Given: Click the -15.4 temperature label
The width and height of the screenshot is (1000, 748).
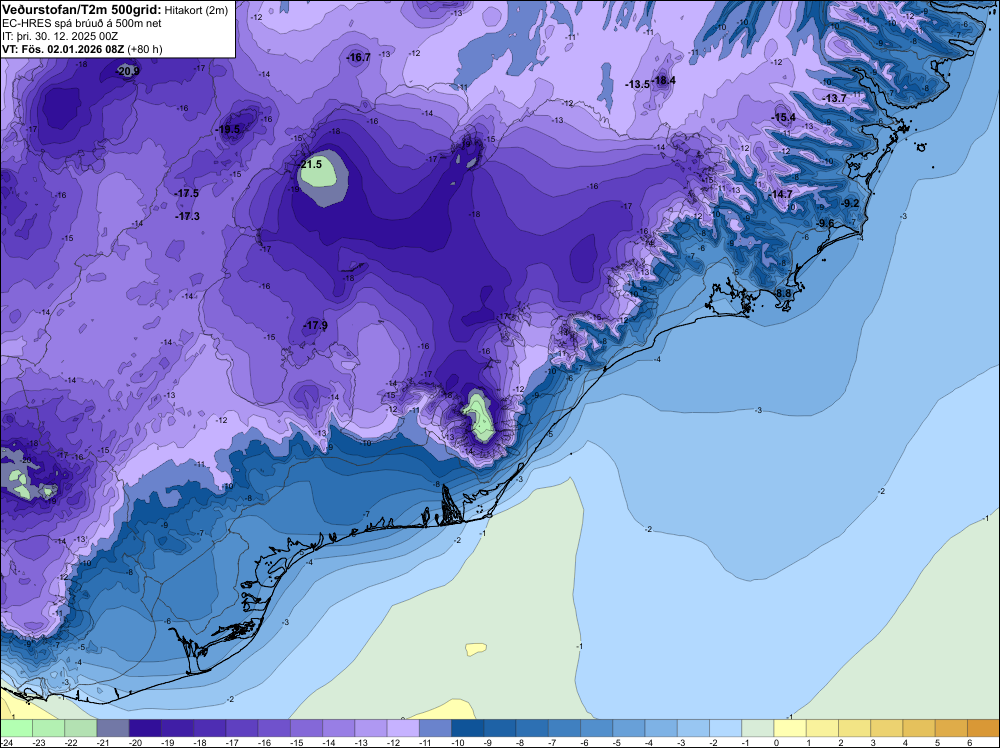Looking at the screenshot, I should click(x=784, y=117).
